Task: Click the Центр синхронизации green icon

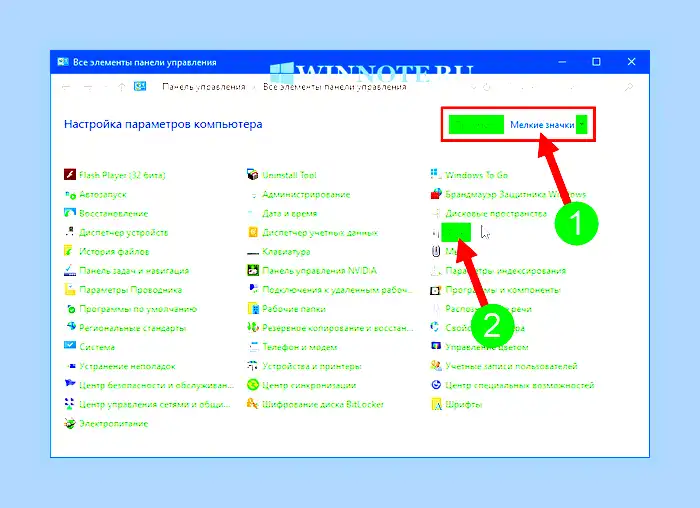Action: point(253,385)
